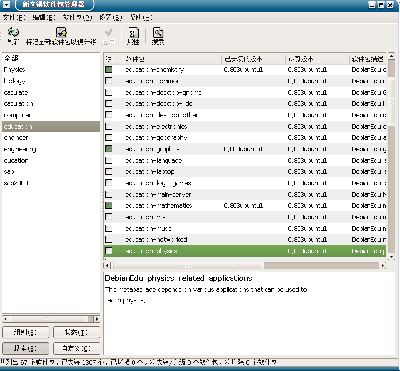
Task: Click the DebianEdu physics description heading
Action: [178, 278]
